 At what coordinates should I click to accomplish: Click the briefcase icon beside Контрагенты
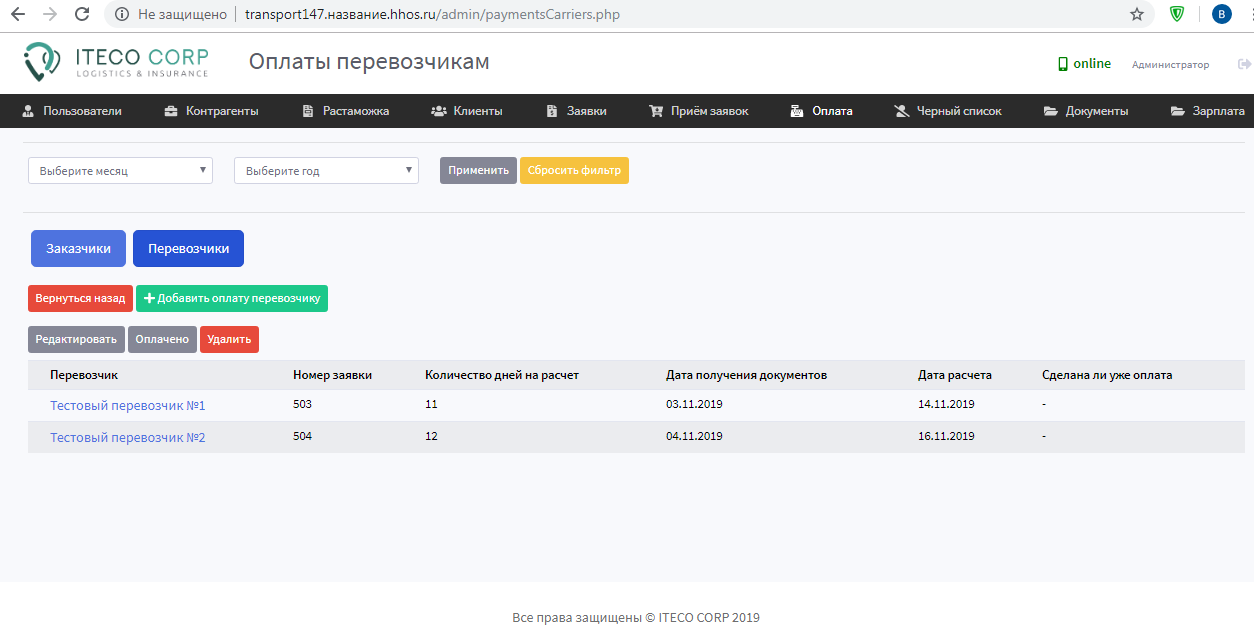pyautogui.click(x=171, y=111)
